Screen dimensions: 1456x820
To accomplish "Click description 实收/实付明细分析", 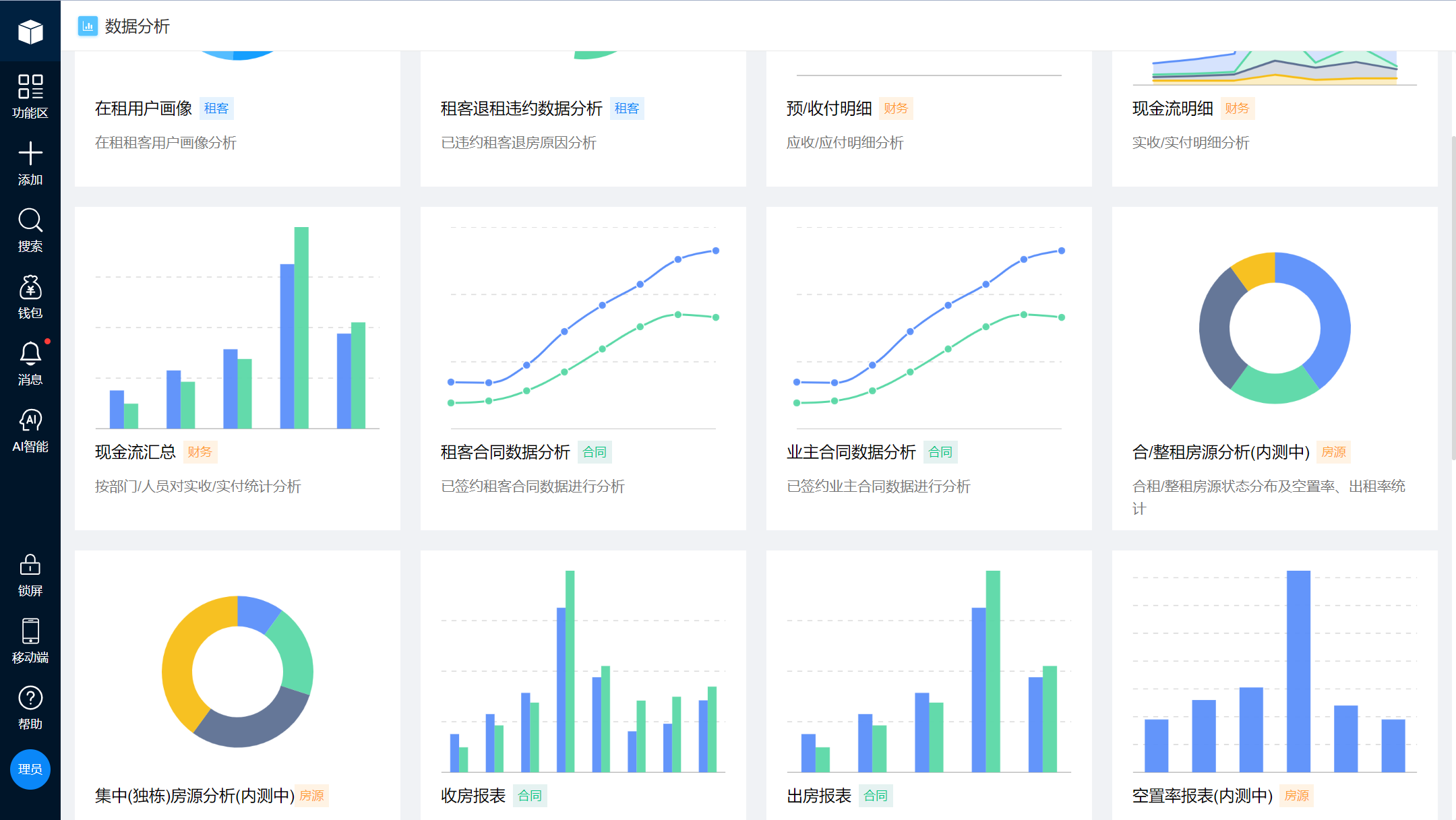I will point(1191,143).
